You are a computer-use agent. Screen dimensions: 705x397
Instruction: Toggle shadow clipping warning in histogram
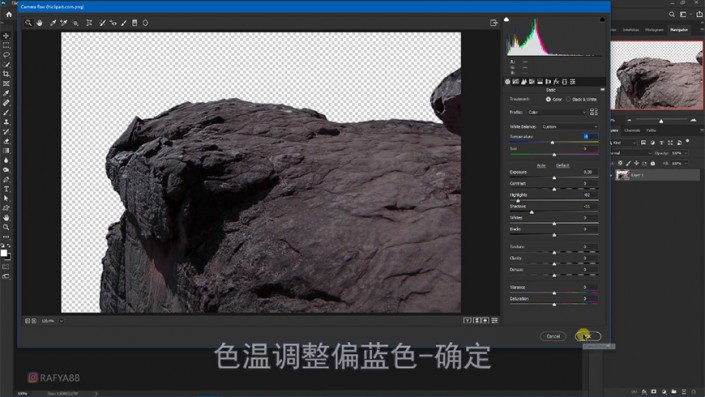point(507,19)
